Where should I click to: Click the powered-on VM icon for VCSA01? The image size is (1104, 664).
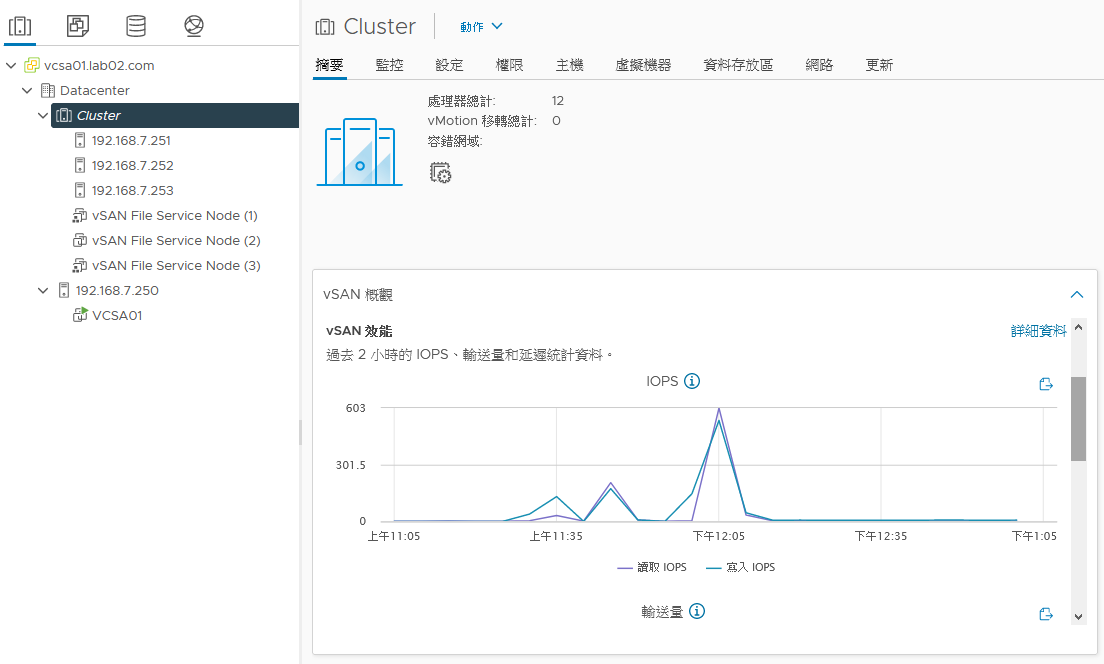[x=80, y=315]
